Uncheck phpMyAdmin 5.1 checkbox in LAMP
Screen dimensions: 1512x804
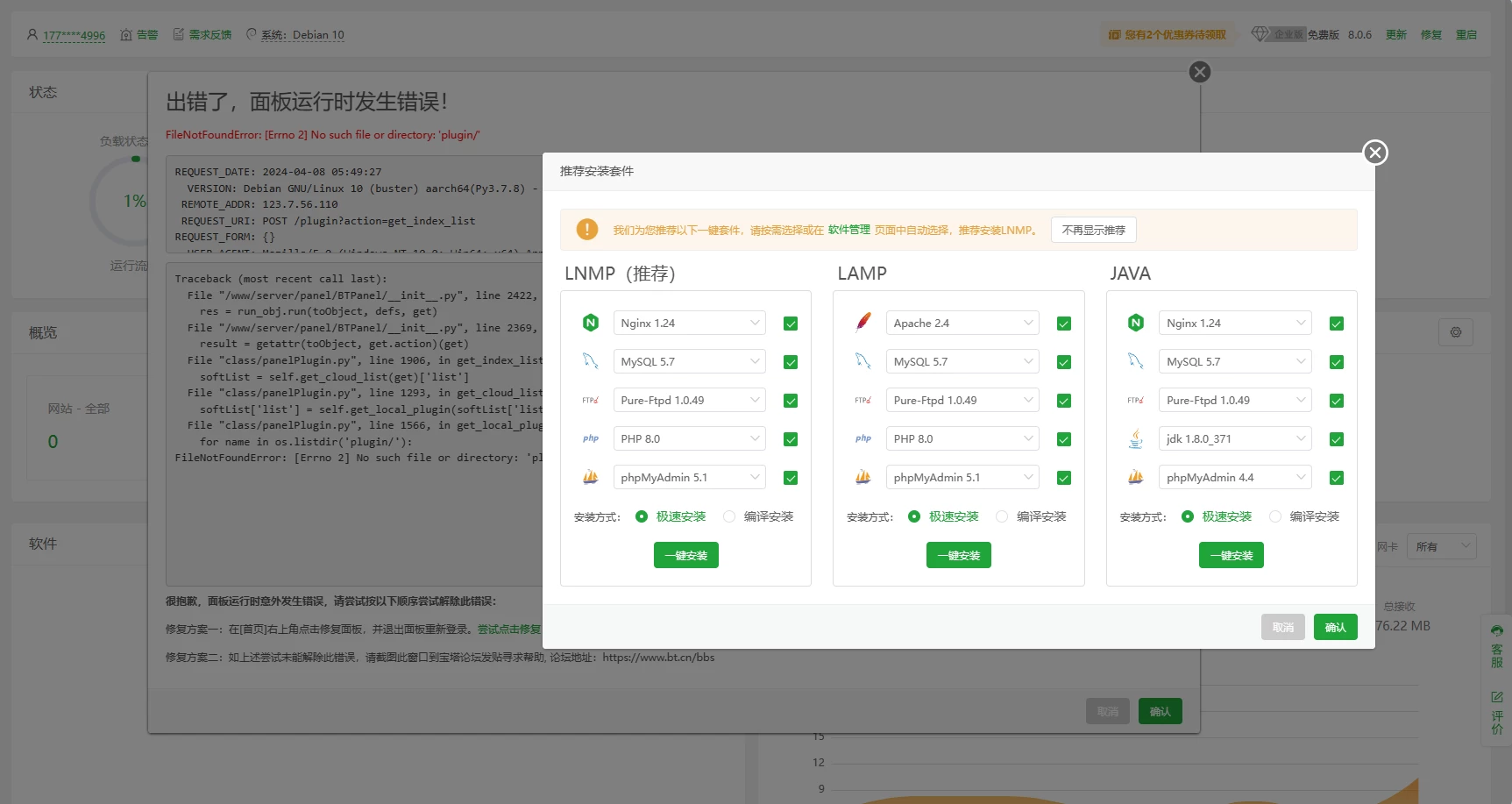[1064, 478]
